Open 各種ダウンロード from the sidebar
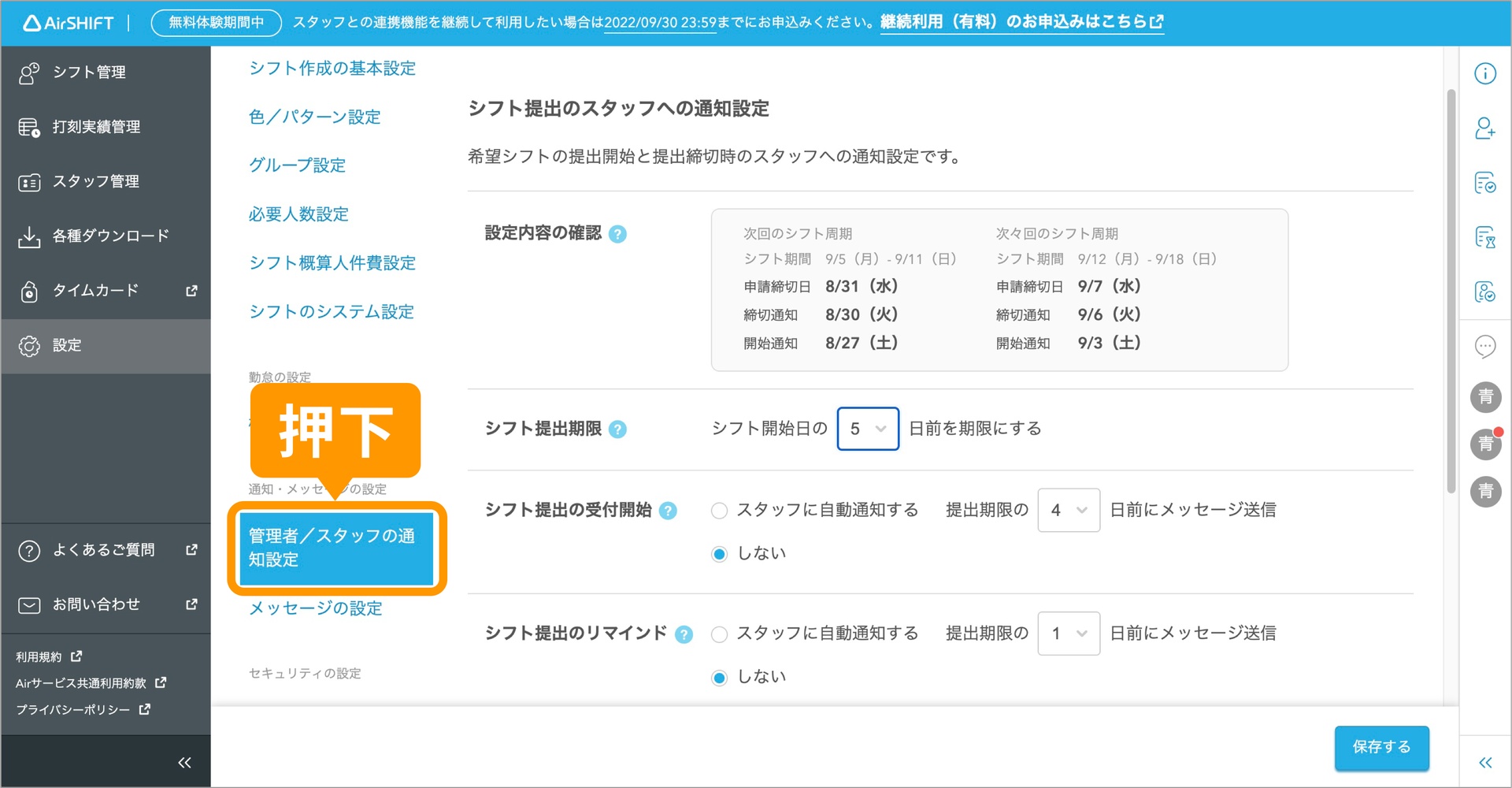Image resolution: width=1512 pixels, height=788 pixels. (x=109, y=234)
